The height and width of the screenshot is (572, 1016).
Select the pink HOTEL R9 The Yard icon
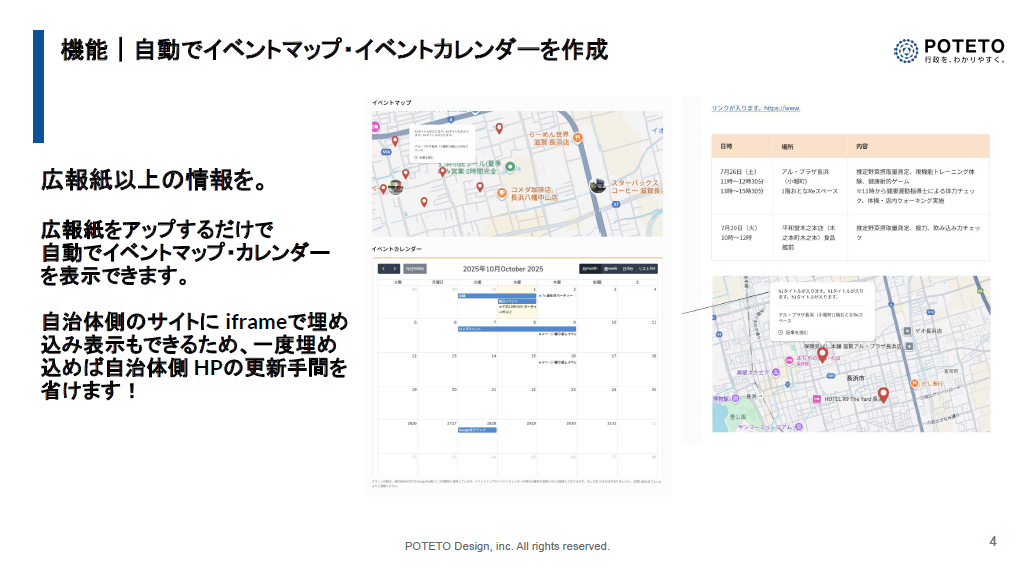pyautogui.click(x=816, y=399)
